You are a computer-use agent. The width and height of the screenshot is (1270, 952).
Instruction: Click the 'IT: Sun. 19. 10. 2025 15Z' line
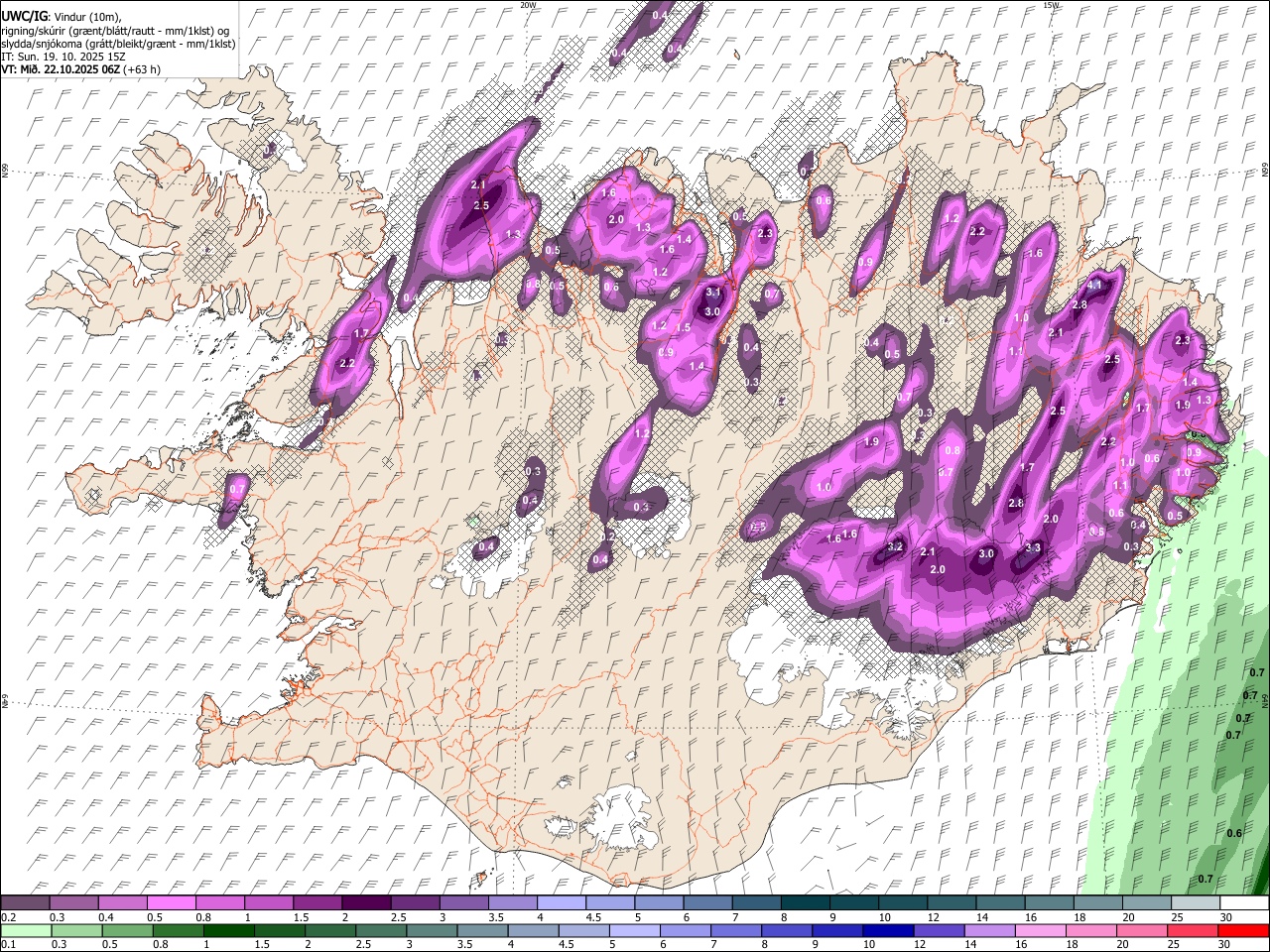pyautogui.click(x=63, y=57)
